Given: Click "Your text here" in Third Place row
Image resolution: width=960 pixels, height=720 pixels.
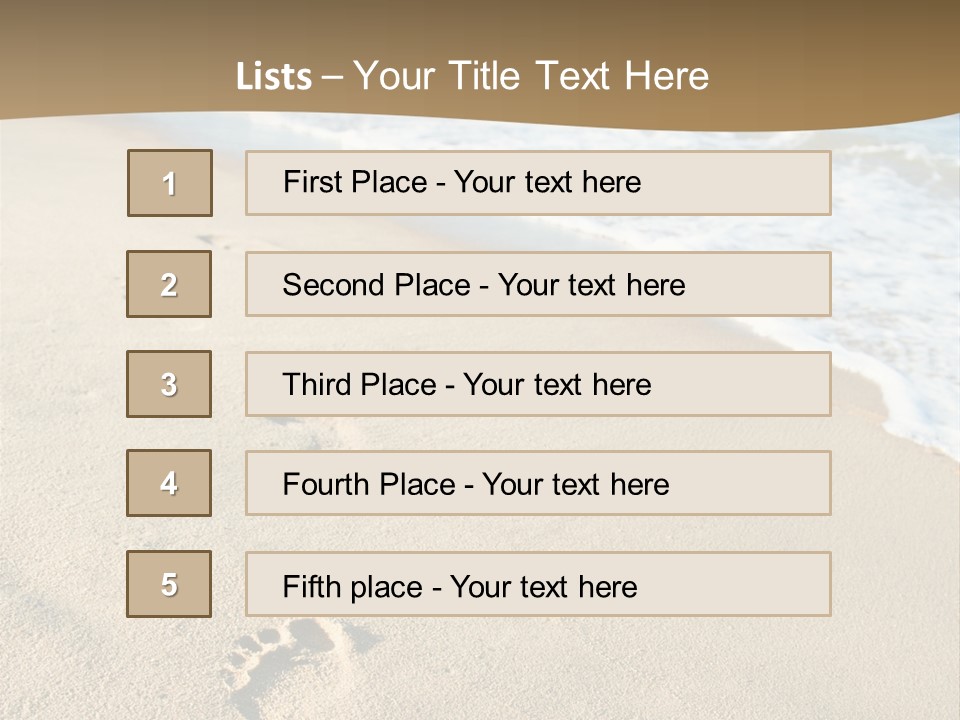Looking at the screenshot, I should pyautogui.click(x=557, y=385).
